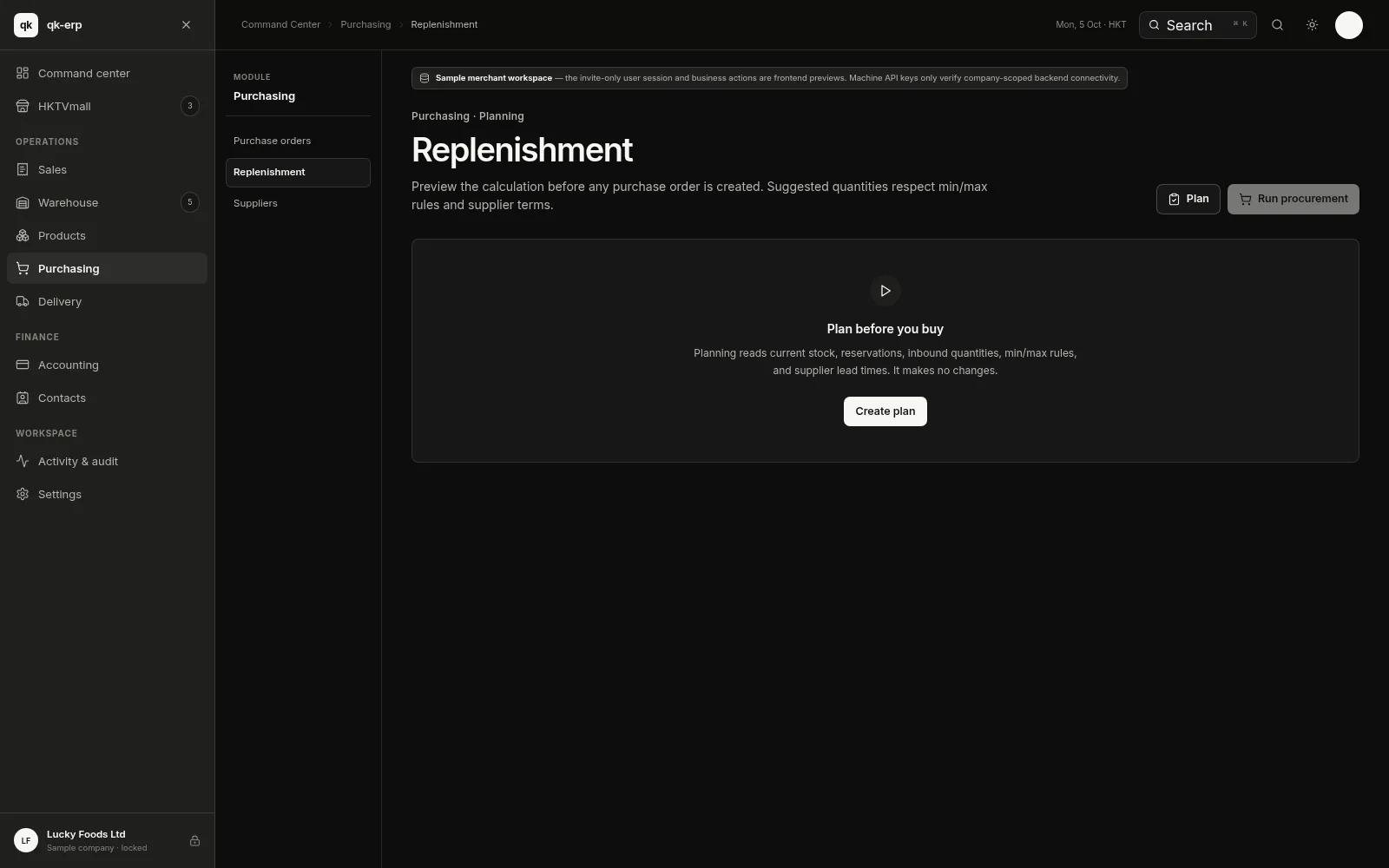Click the Activity pulse icon
Screen dimensions: 1389x868
pos(23,461)
